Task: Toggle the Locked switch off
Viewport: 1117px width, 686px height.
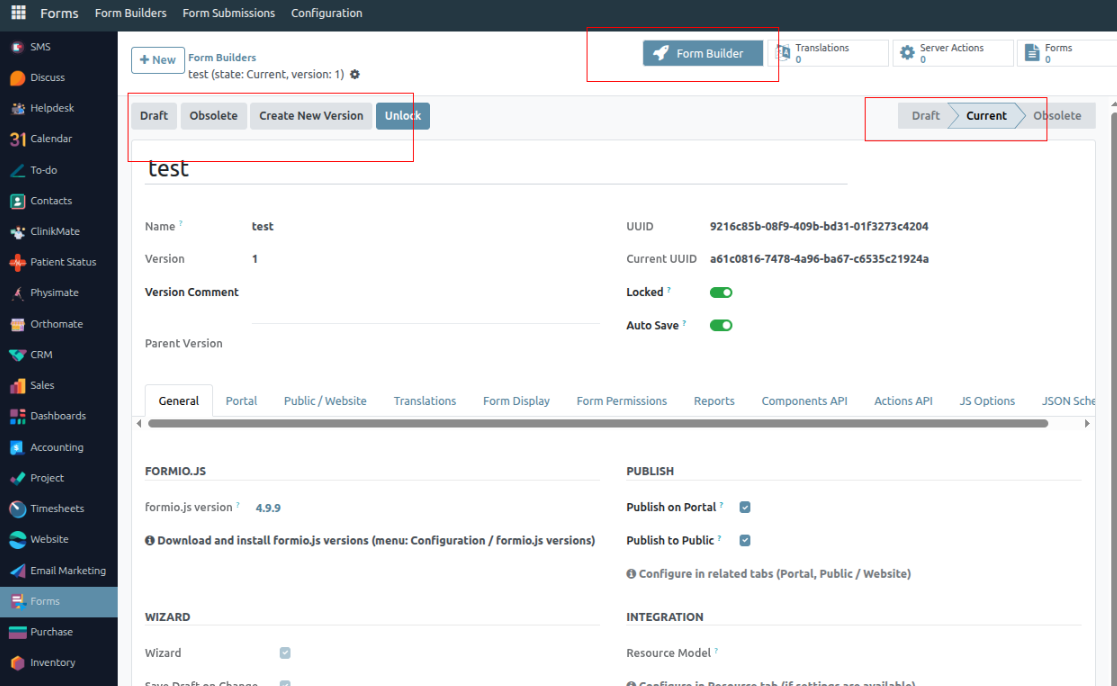Action: tap(721, 292)
